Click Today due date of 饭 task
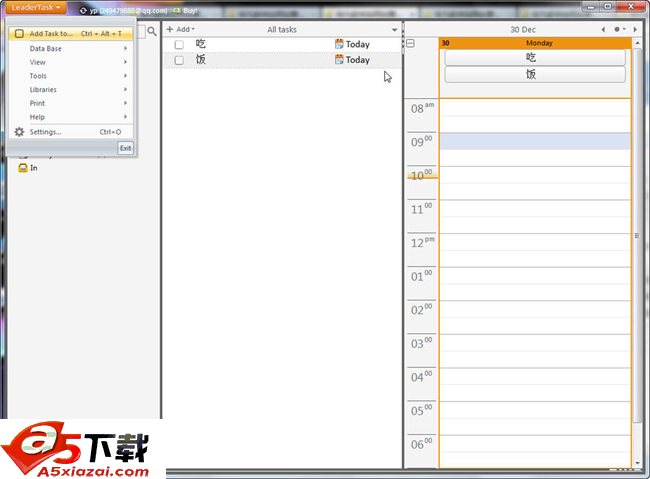Image resolution: width=650 pixels, height=479 pixels. coord(358,60)
